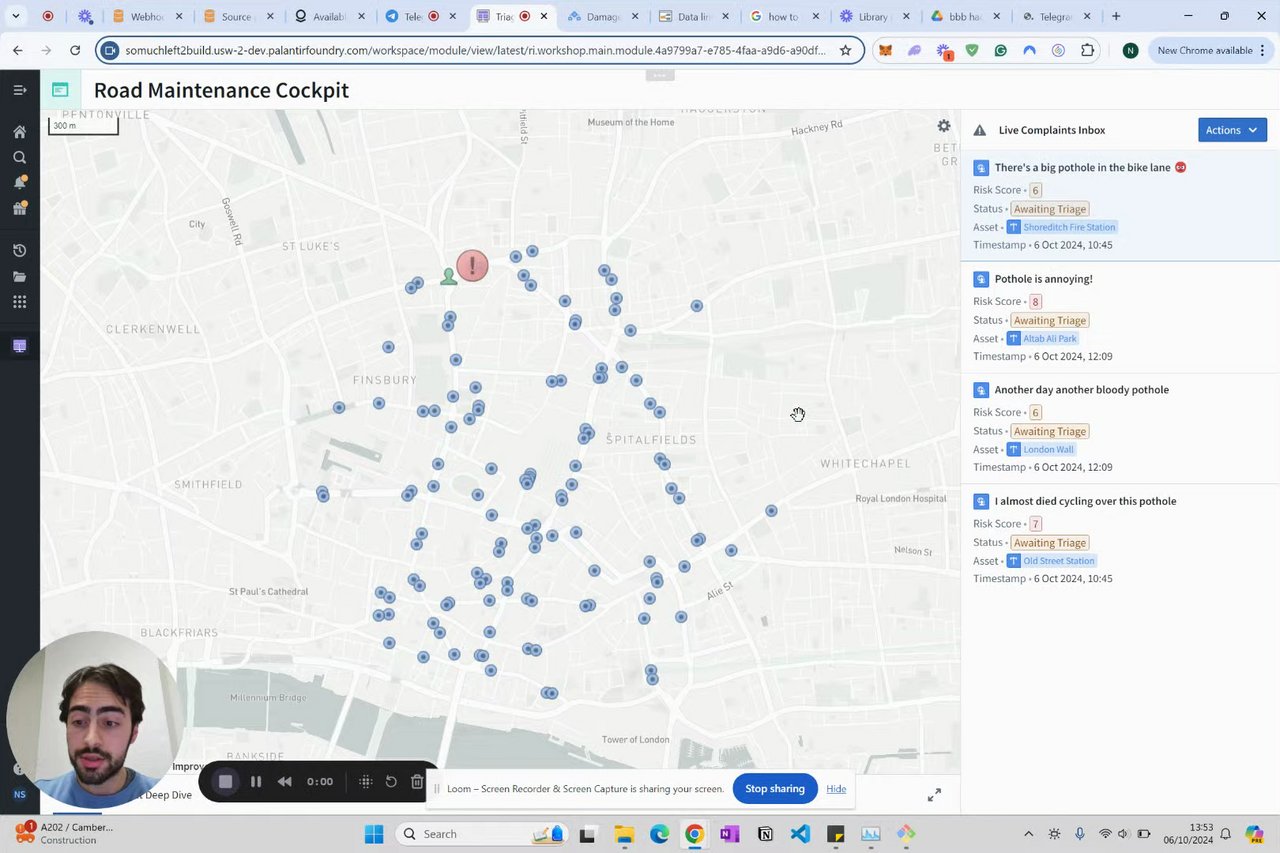
Task: Open Visual Studio Code from taskbar
Action: [x=800, y=834]
